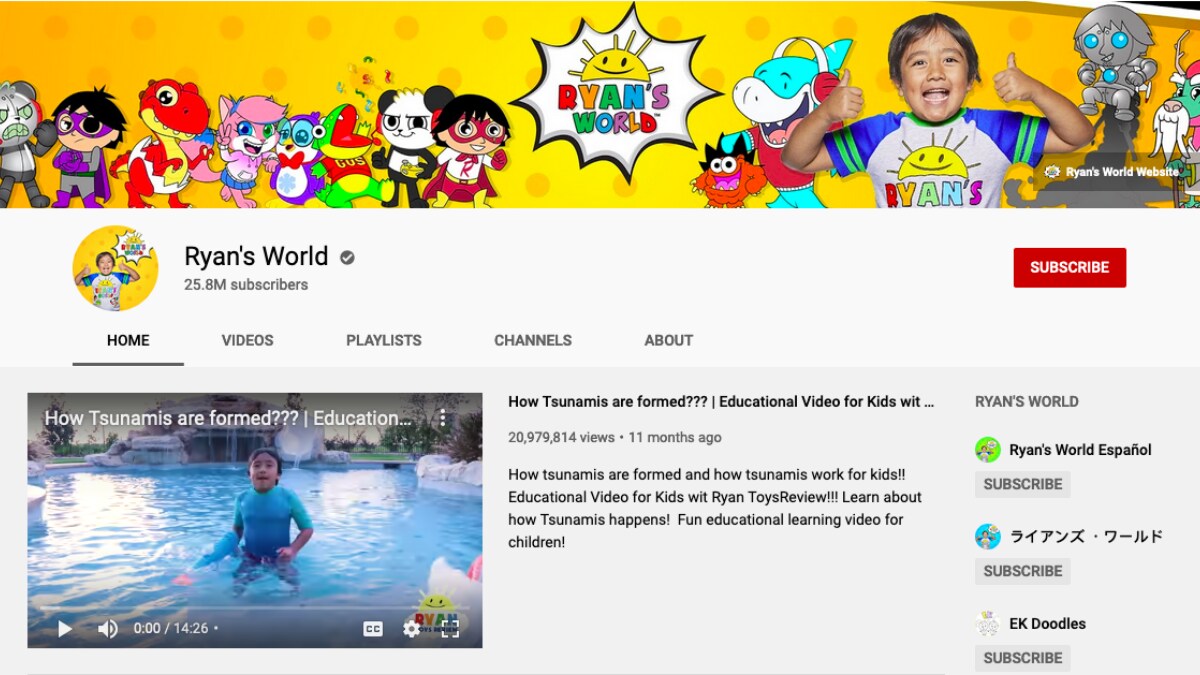Open the video's three-dot more menu
The image size is (1200, 675).
point(443,418)
